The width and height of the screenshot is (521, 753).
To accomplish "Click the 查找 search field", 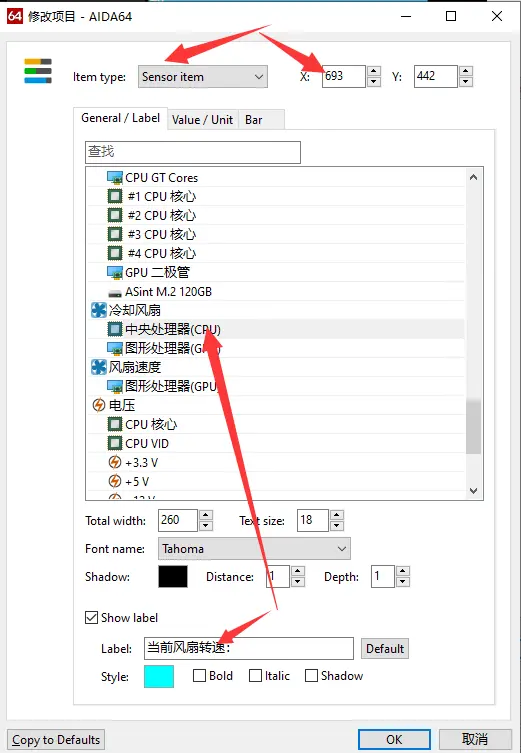I will pos(193,152).
